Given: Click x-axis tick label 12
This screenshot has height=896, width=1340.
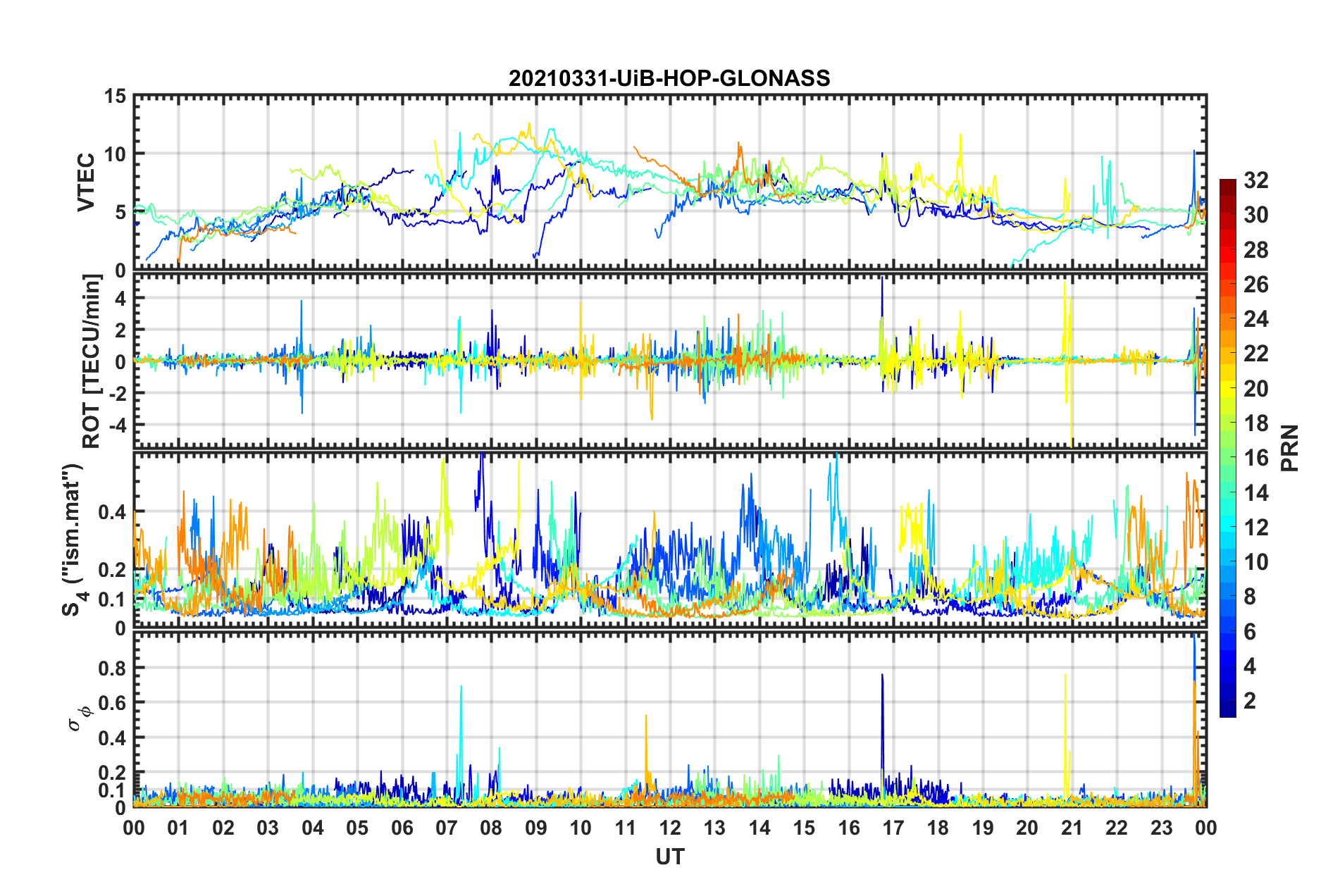Looking at the screenshot, I should [670, 827].
